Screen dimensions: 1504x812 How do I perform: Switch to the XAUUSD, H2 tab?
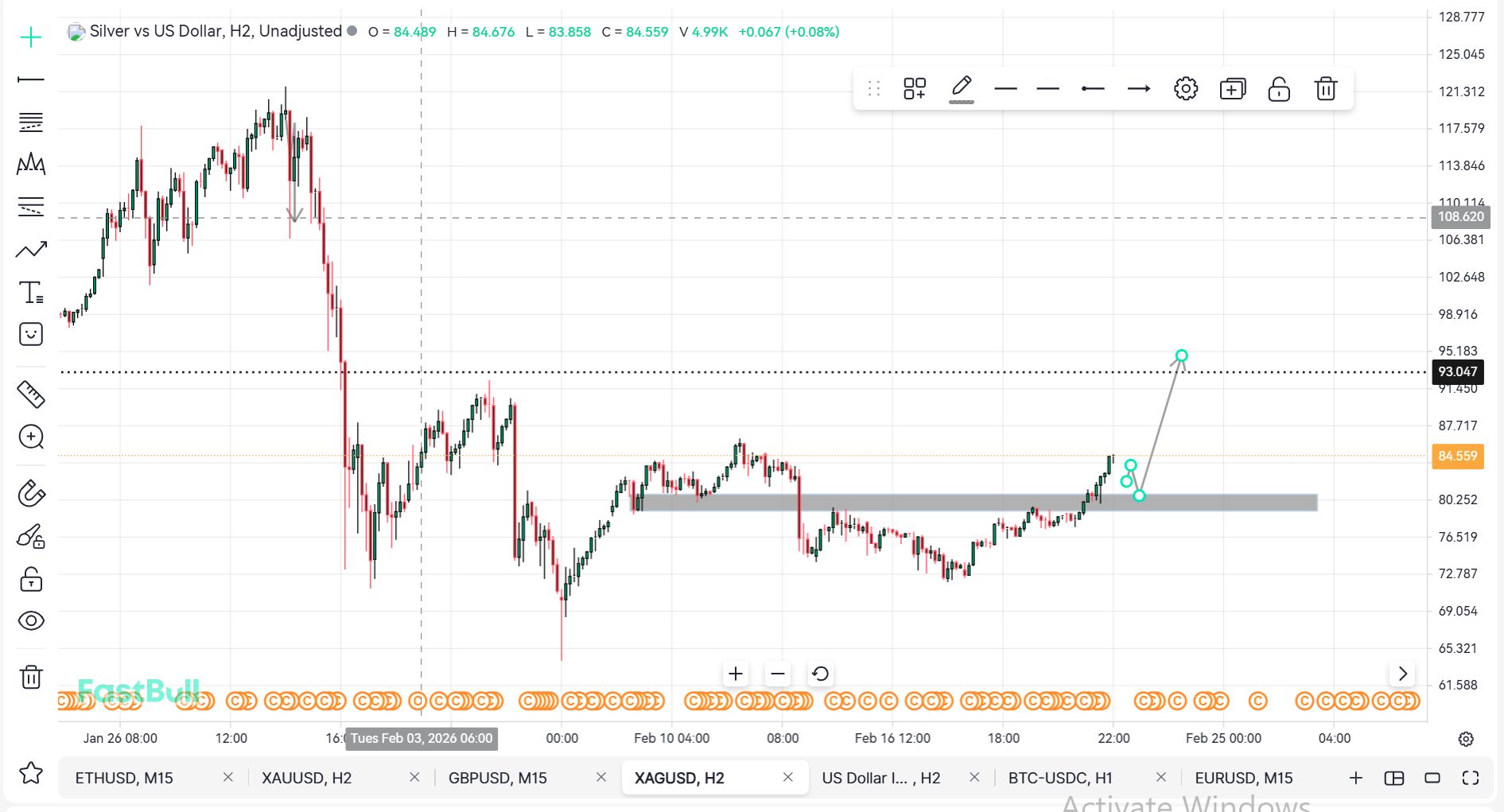pyautogui.click(x=307, y=778)
